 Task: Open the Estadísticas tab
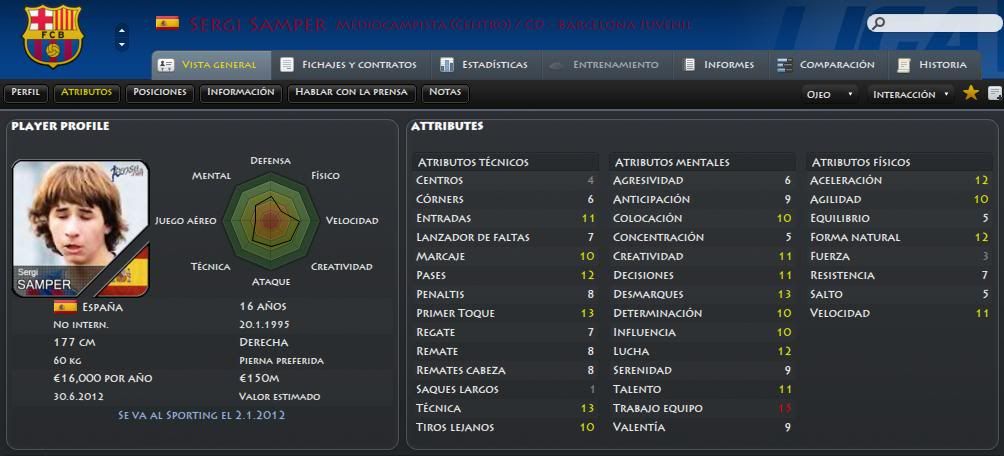point(484,65)
